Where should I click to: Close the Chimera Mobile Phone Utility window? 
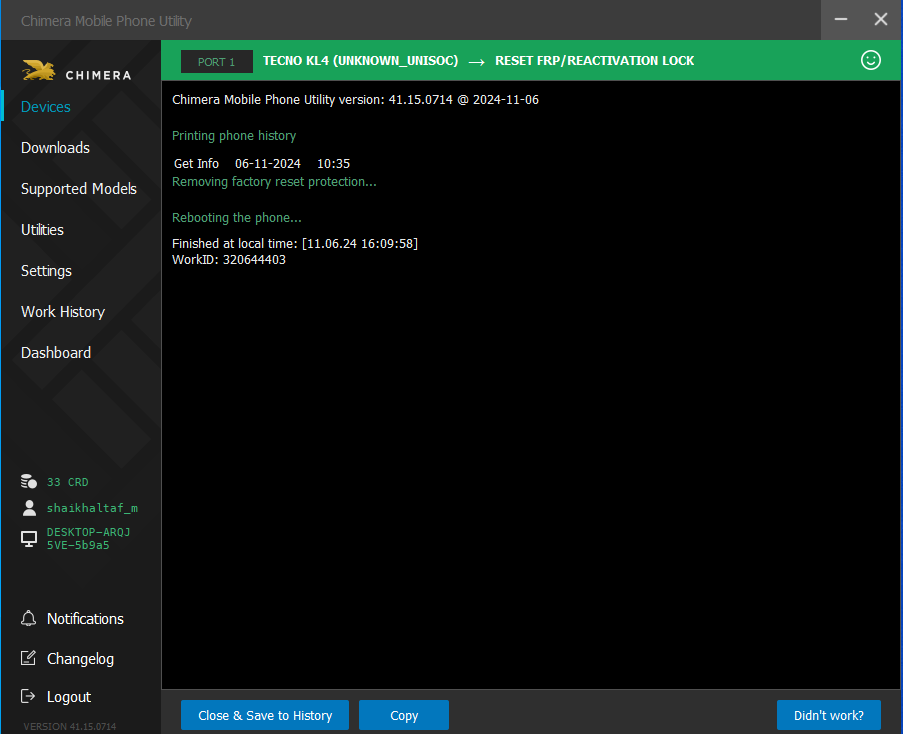coord(881,20)
